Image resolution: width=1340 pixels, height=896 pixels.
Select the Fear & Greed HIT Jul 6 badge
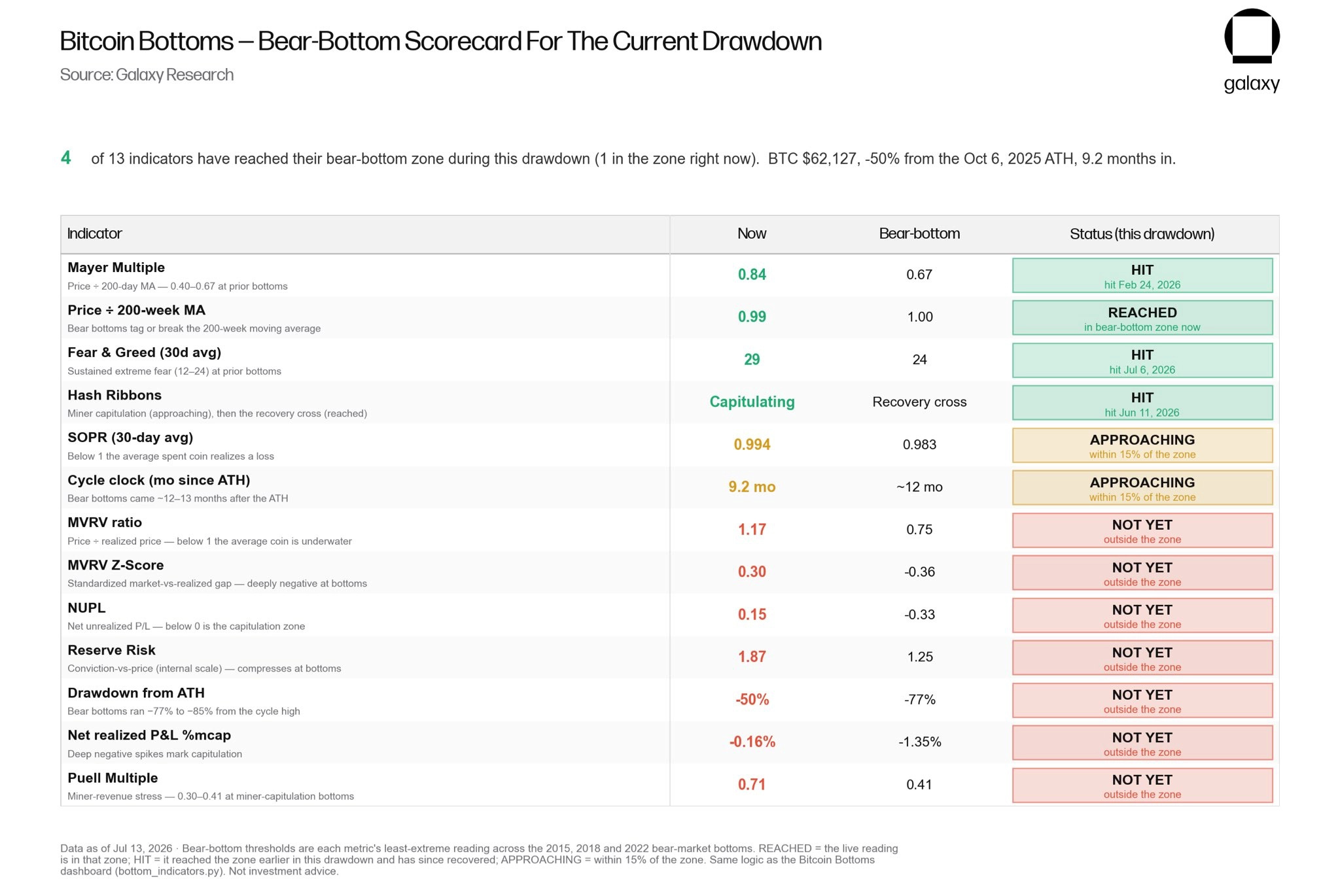1142,360
